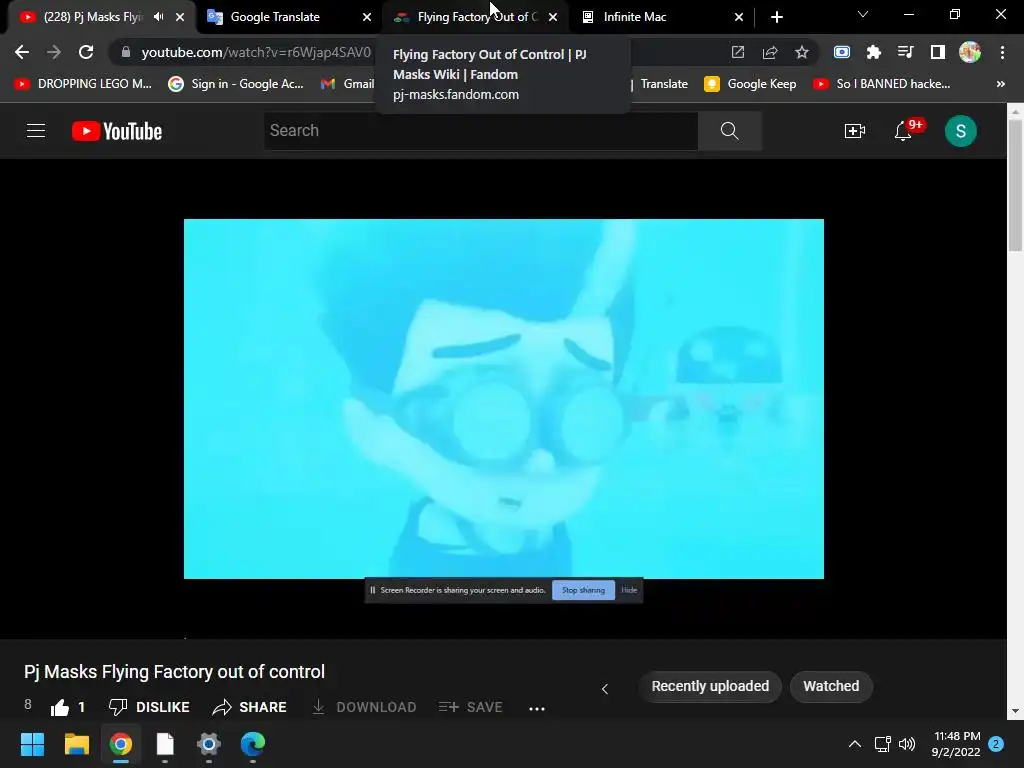The width and height of the screenshot is (1024, 768).
Task: Click the URL address bar
Action: [x=256, y=52]
